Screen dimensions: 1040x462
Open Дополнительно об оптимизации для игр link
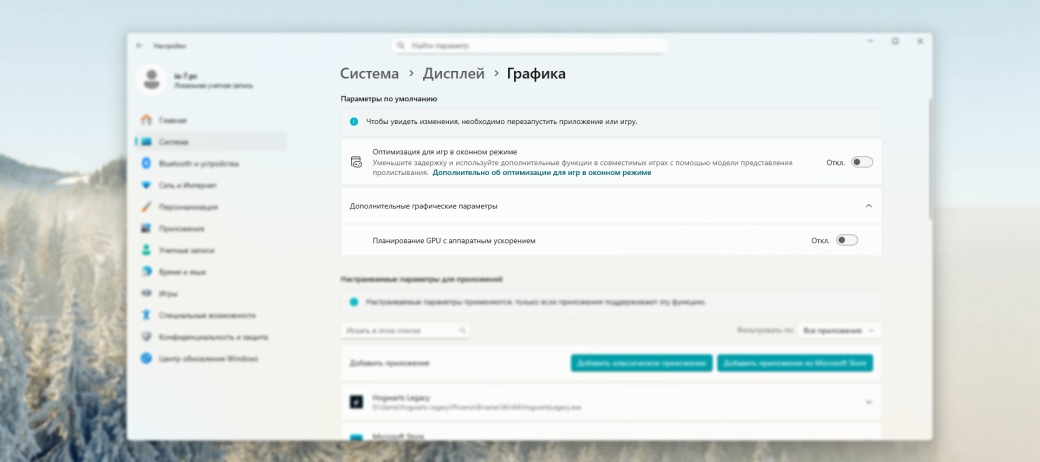coord(542,172)
